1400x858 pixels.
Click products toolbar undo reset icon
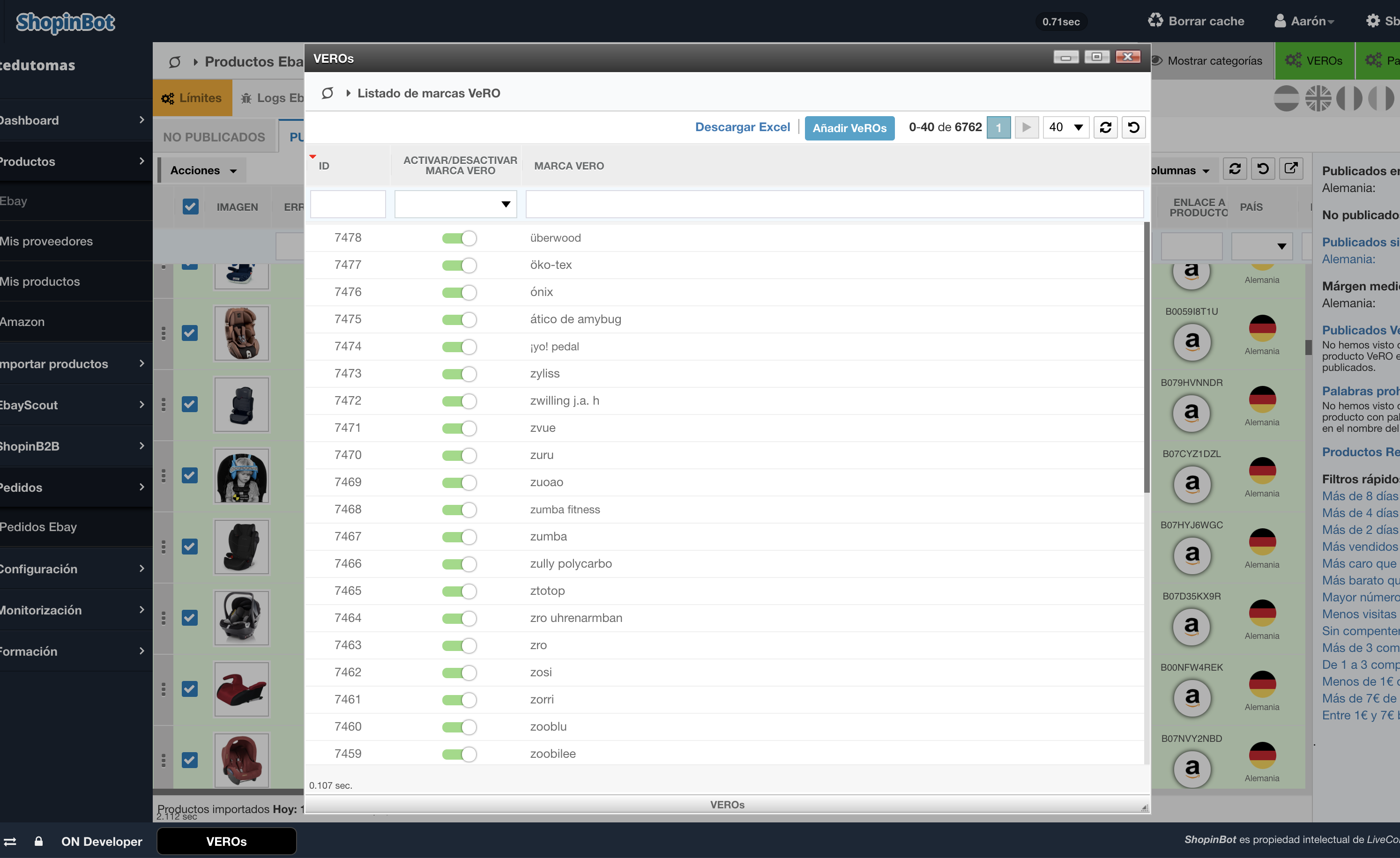(x=1263, y=169)
